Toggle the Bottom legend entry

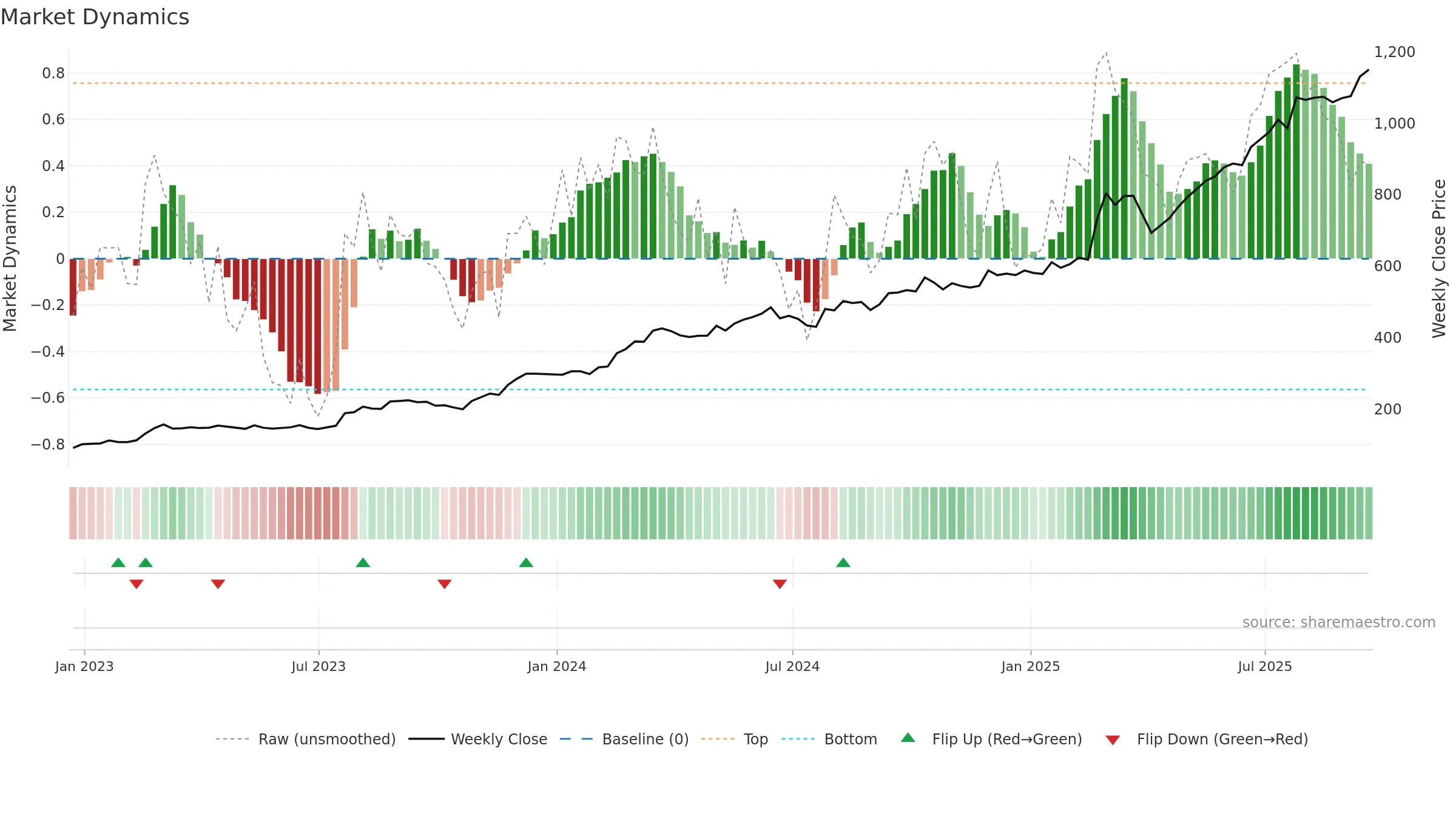pos(829,739)
